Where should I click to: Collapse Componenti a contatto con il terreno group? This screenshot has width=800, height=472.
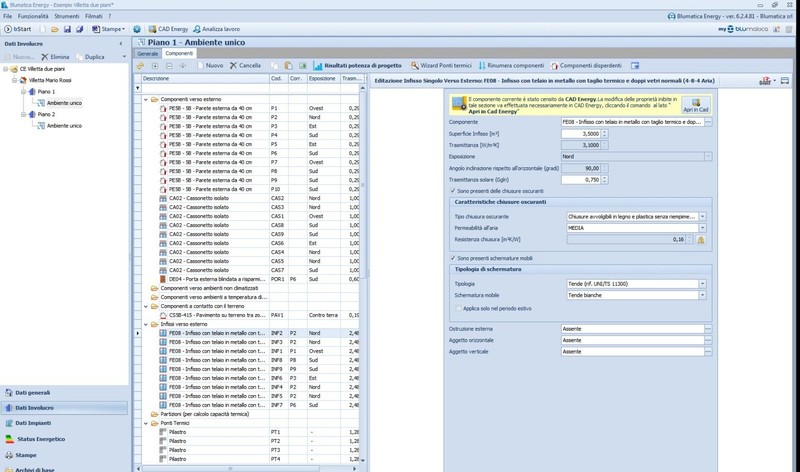tap(146, 307)
